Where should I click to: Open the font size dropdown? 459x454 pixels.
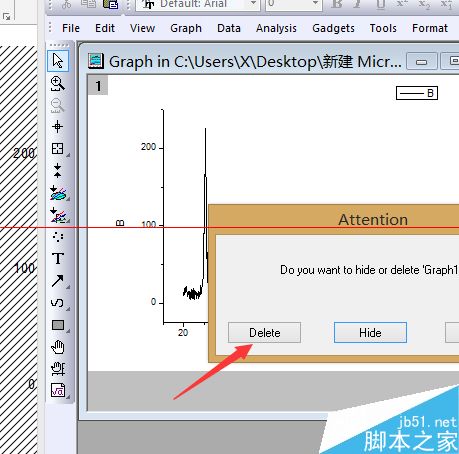315,4
